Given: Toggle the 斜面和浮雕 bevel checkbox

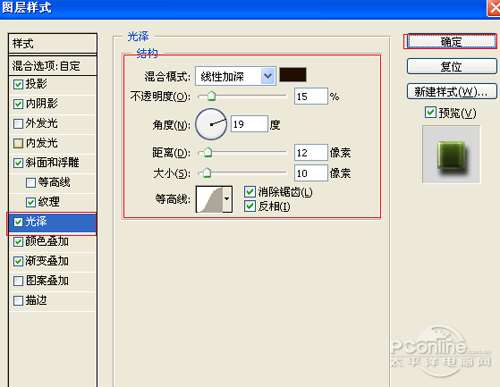Looking at the screenshot, I should coord(18,163).
